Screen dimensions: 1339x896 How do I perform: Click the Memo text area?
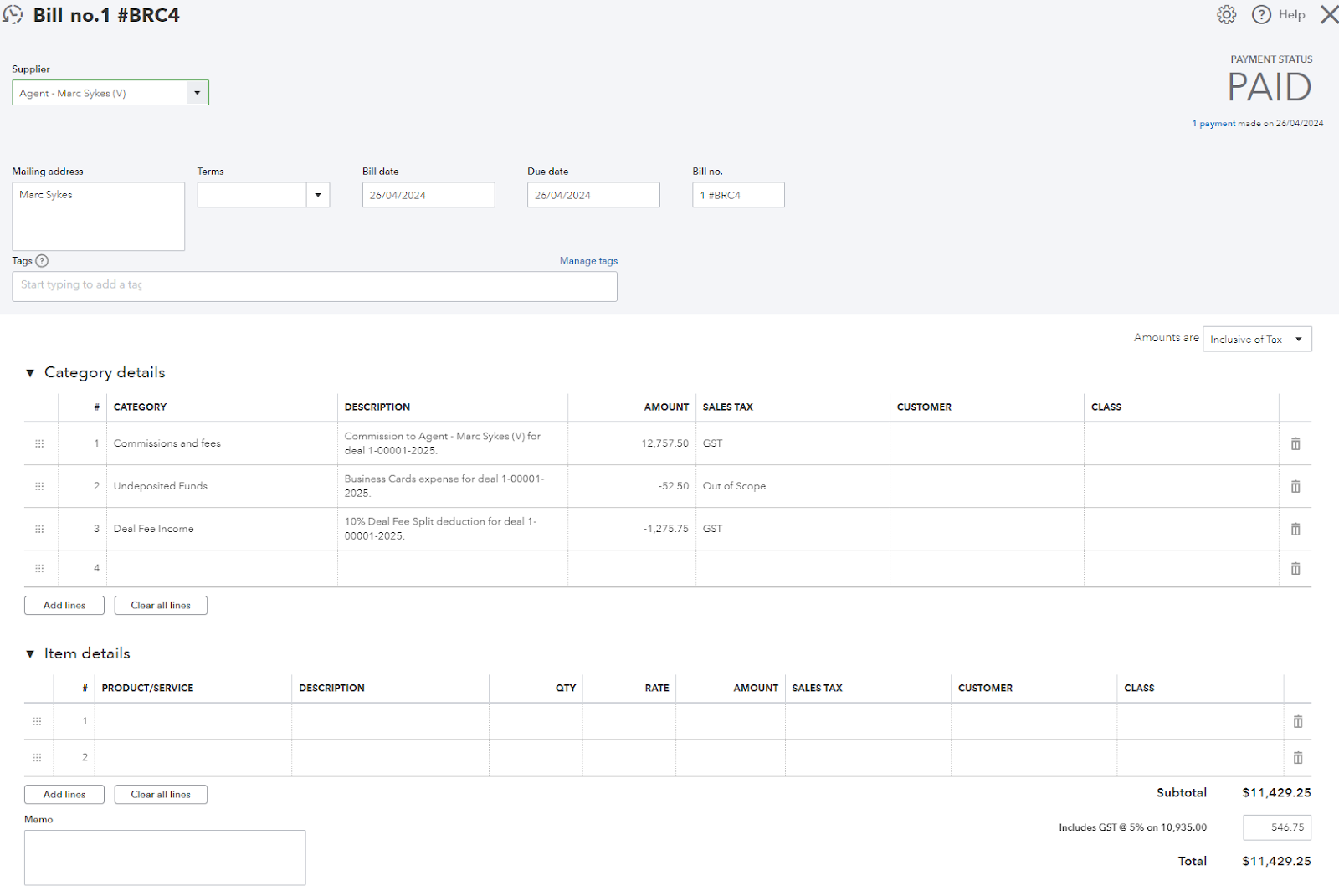pyautogui.click(x=165, y=858)
